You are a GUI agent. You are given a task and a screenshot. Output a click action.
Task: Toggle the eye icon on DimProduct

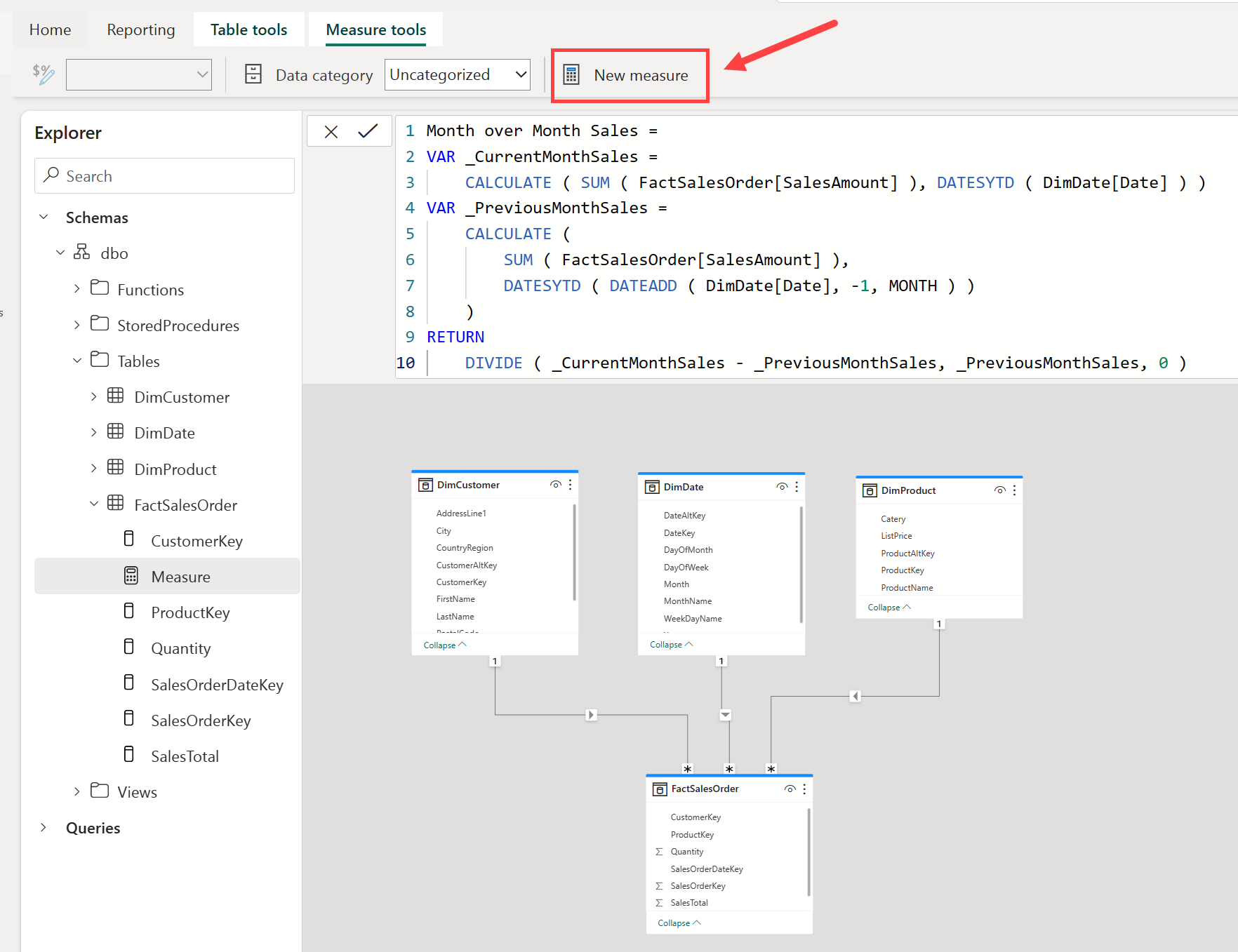pos(999,490)
